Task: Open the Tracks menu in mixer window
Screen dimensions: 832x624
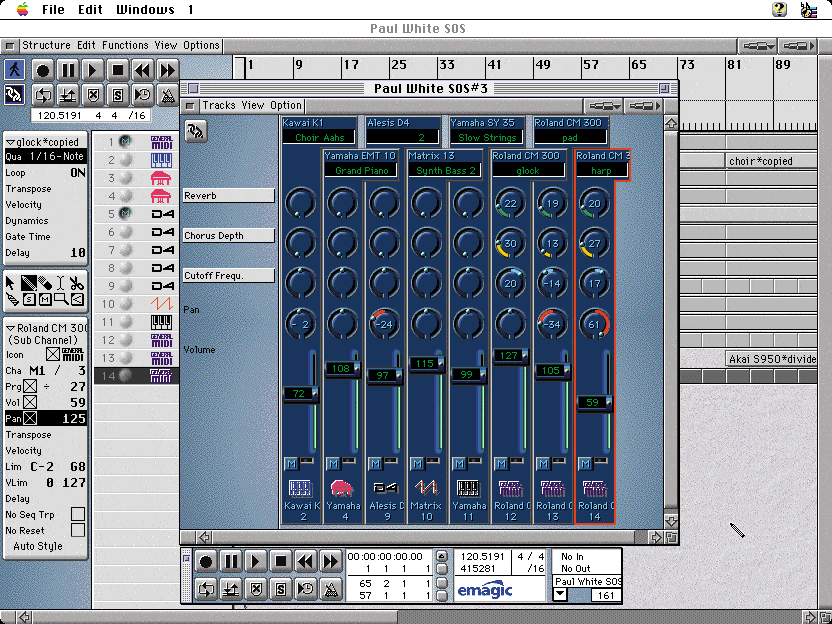Action: click(x=219, y=105)
